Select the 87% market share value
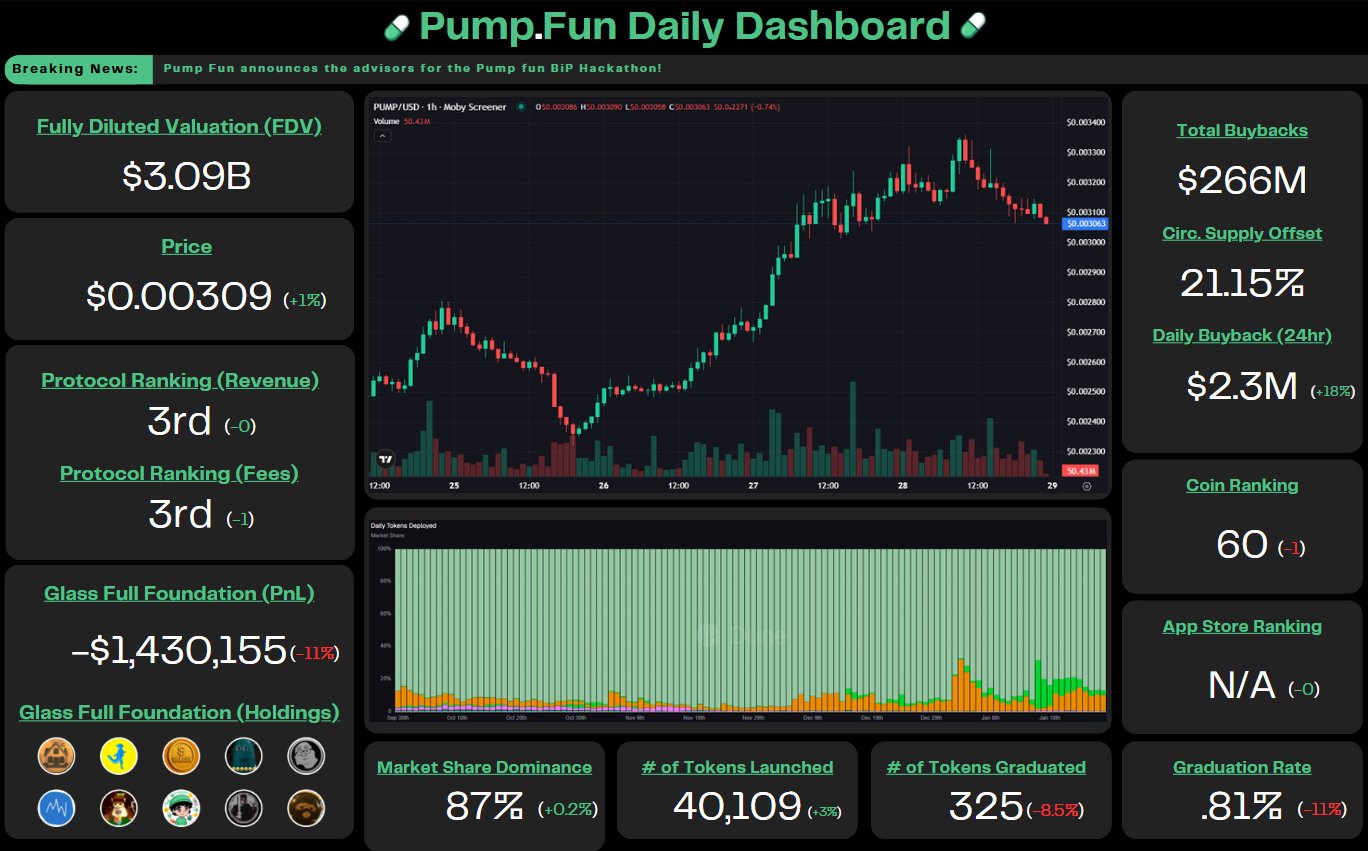The height and width of the screenshot is (851, 1368). (x=485, y=806)
